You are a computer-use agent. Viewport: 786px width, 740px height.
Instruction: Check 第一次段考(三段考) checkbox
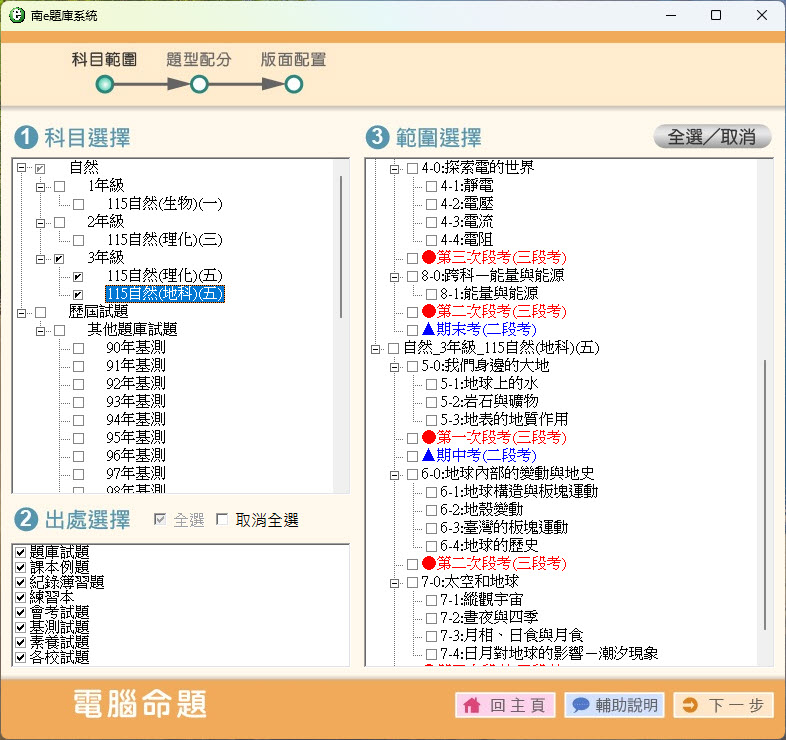(412, 438)
